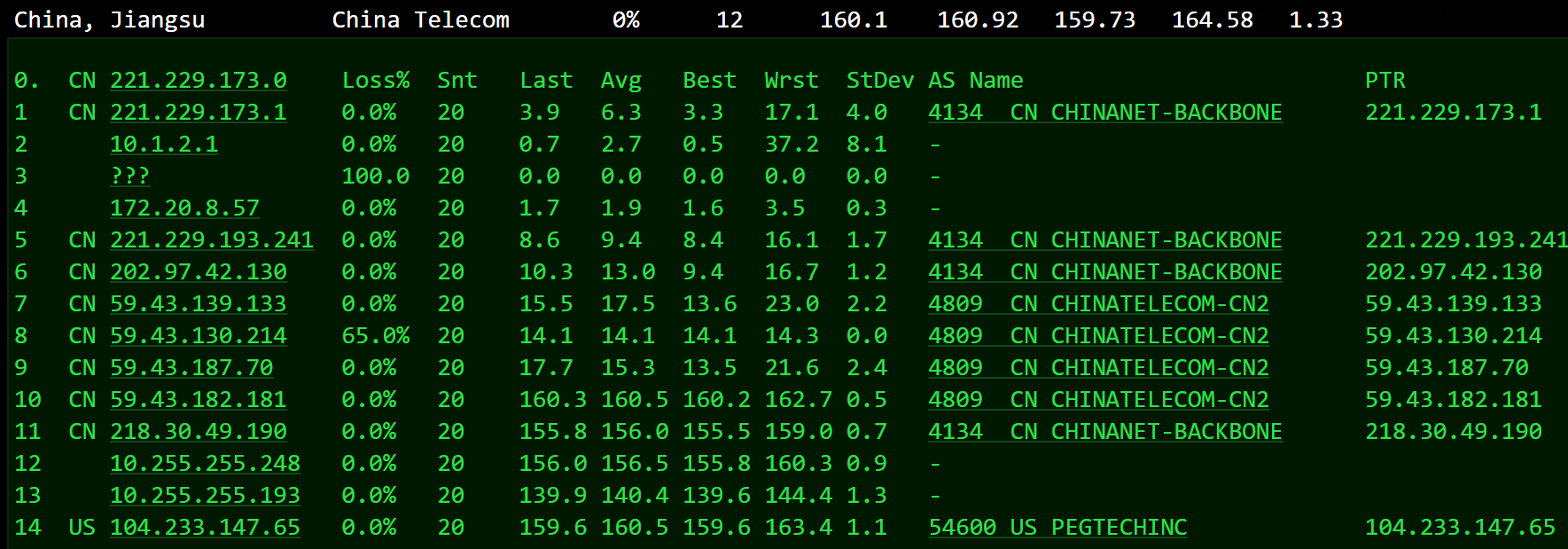Click the 10.255.255.193 address link
The width and height of the screenshot is (1568, 549).
[205, 496]
